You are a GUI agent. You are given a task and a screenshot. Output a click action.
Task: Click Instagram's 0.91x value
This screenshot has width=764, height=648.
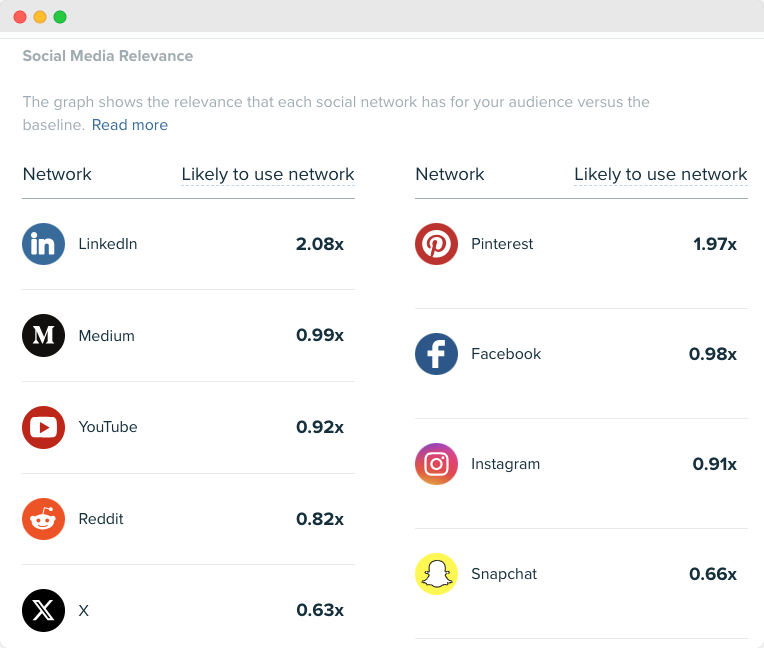(714, 464)
